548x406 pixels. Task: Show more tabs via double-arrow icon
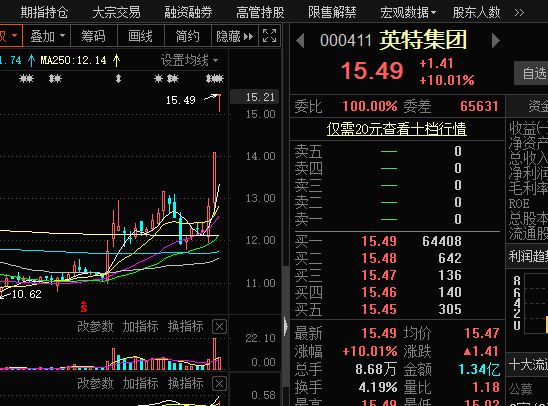tap(519, 13)
